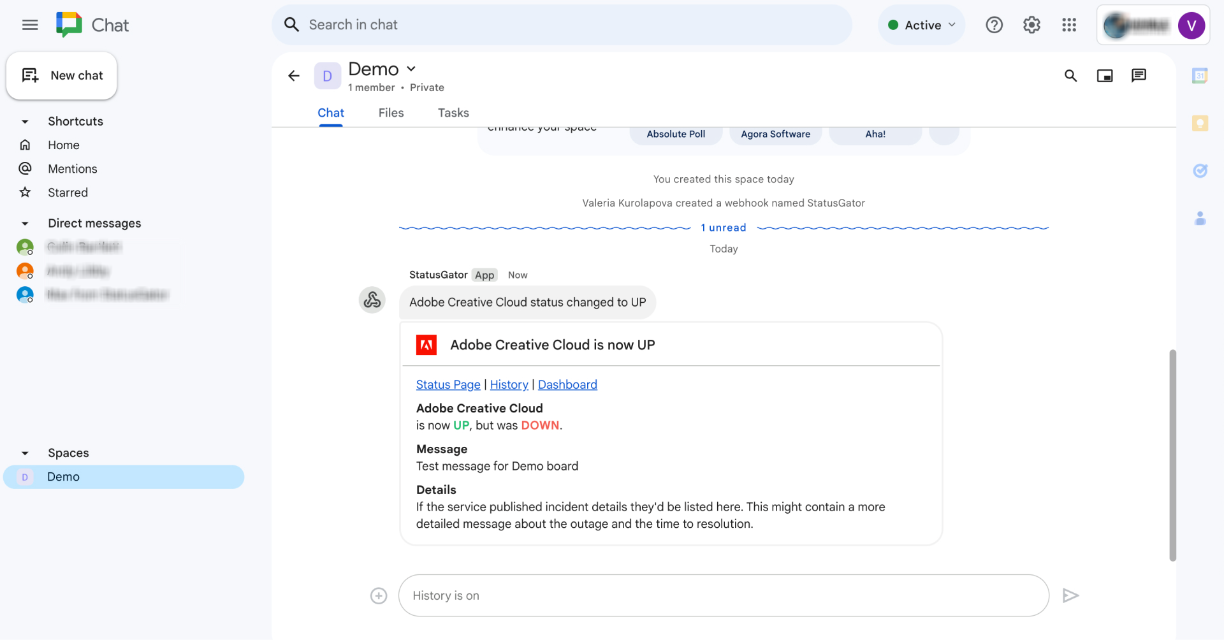Screen dimensions: 1224x640
Task: Go back using the left arrow icon
Action: [x=293, y=75]
